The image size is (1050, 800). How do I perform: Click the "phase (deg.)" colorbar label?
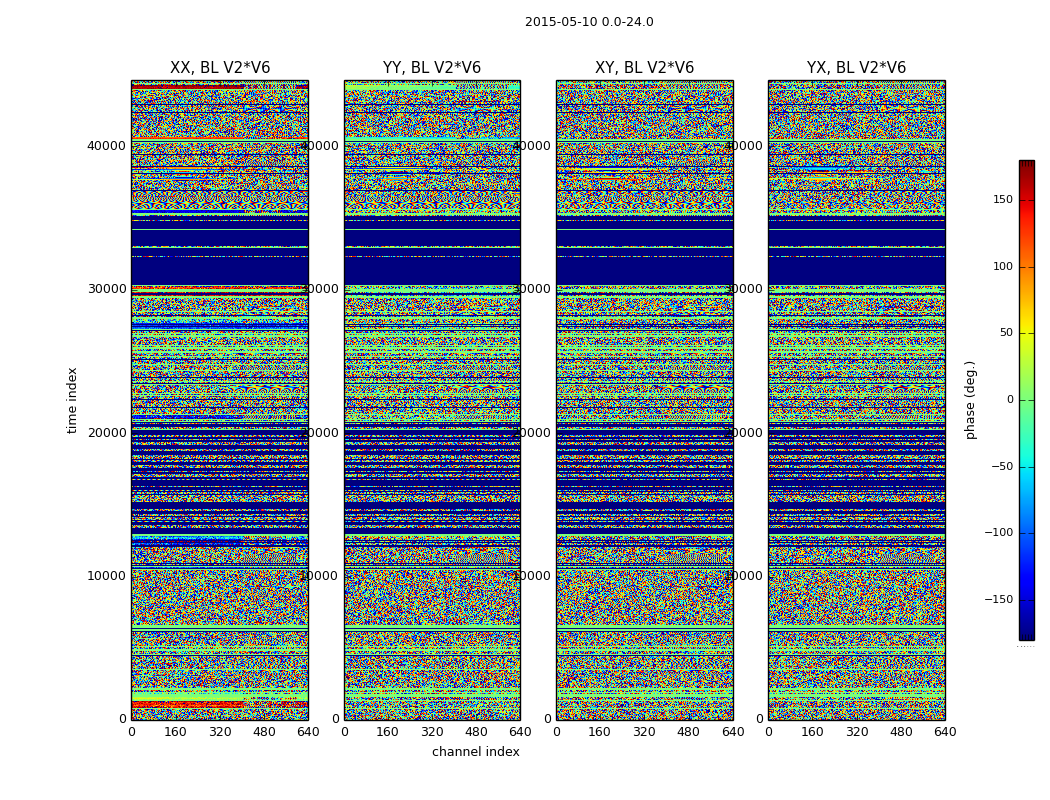[x=970, y=400]
